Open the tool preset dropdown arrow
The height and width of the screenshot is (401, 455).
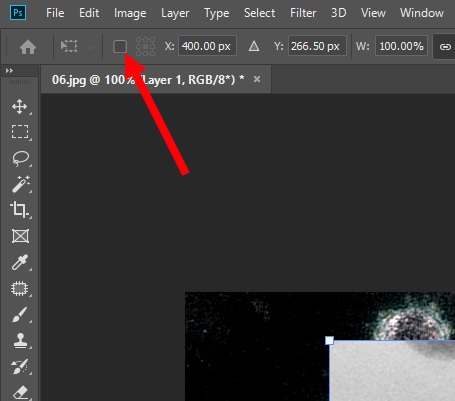(90, 47)
